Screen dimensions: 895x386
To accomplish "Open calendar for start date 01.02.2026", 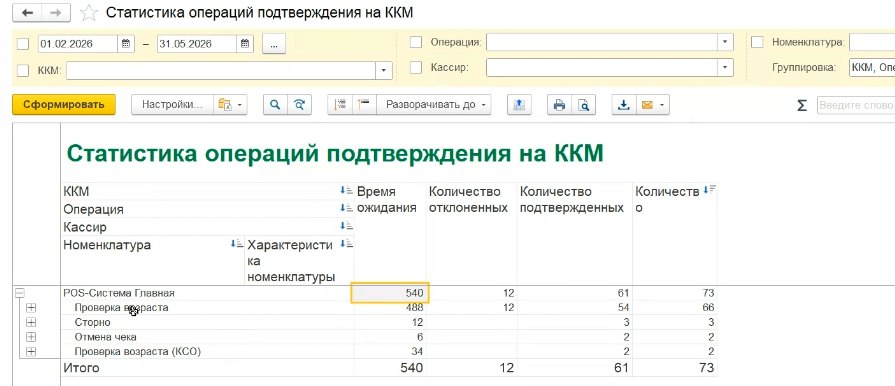I will click(x=126, y=44).
